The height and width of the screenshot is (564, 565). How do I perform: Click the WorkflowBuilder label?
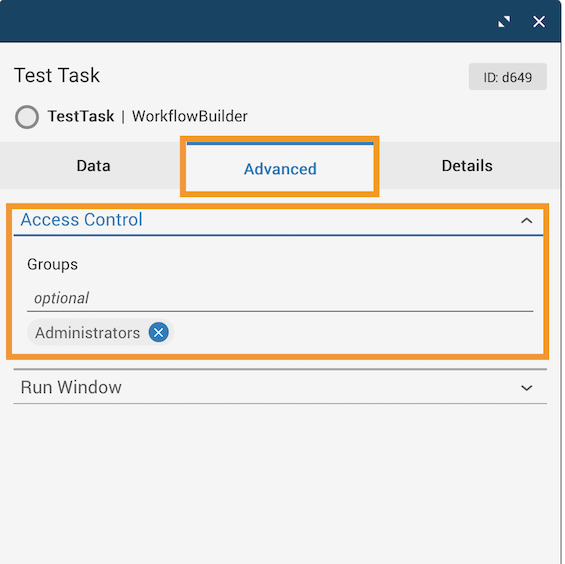click(190, 116)
